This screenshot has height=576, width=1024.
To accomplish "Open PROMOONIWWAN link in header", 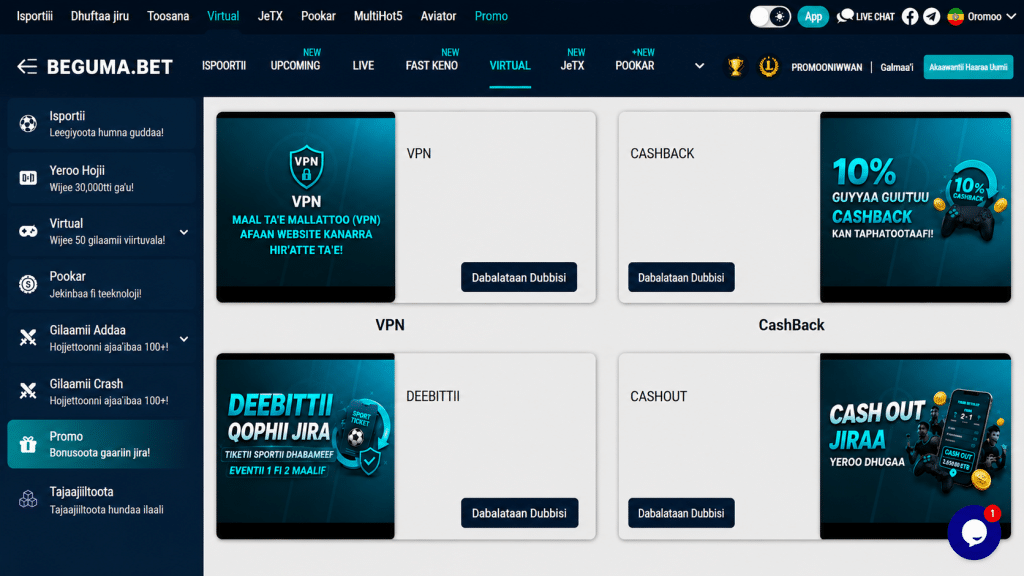I will (827, 67).
